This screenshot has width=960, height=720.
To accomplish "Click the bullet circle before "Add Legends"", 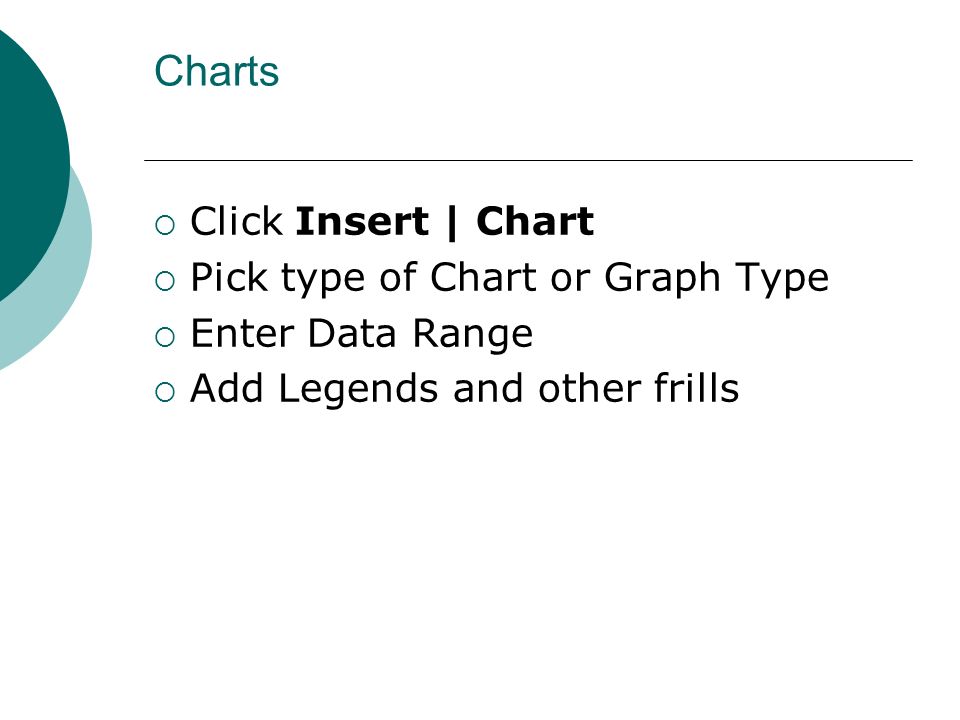I will (165, 392).
